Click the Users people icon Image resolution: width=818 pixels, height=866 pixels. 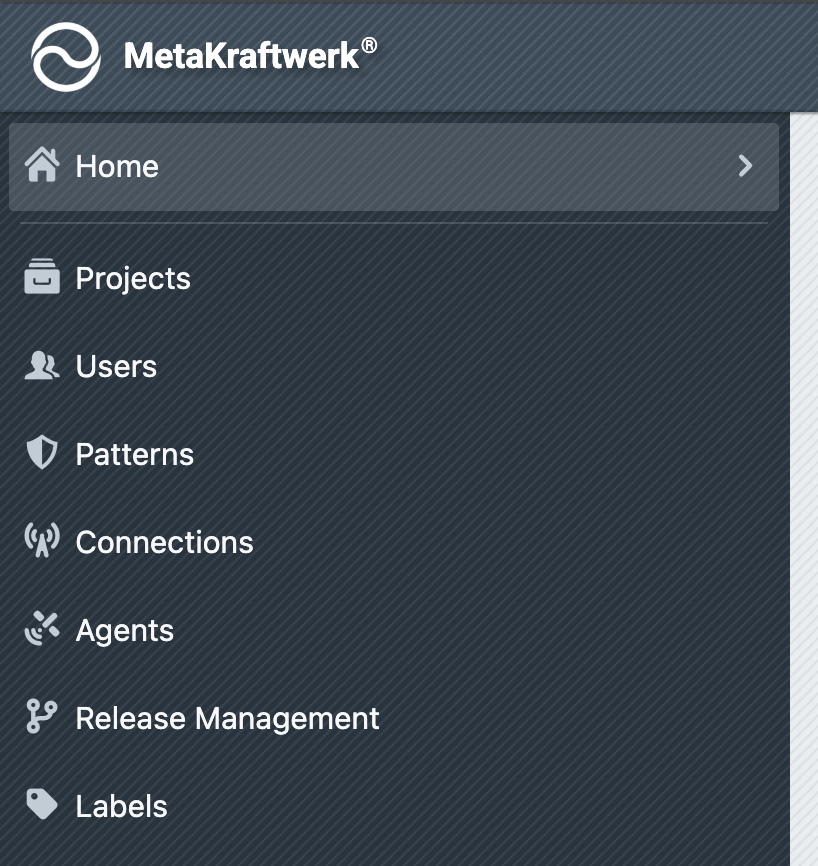pyautogui.click(x=42, y=366)
